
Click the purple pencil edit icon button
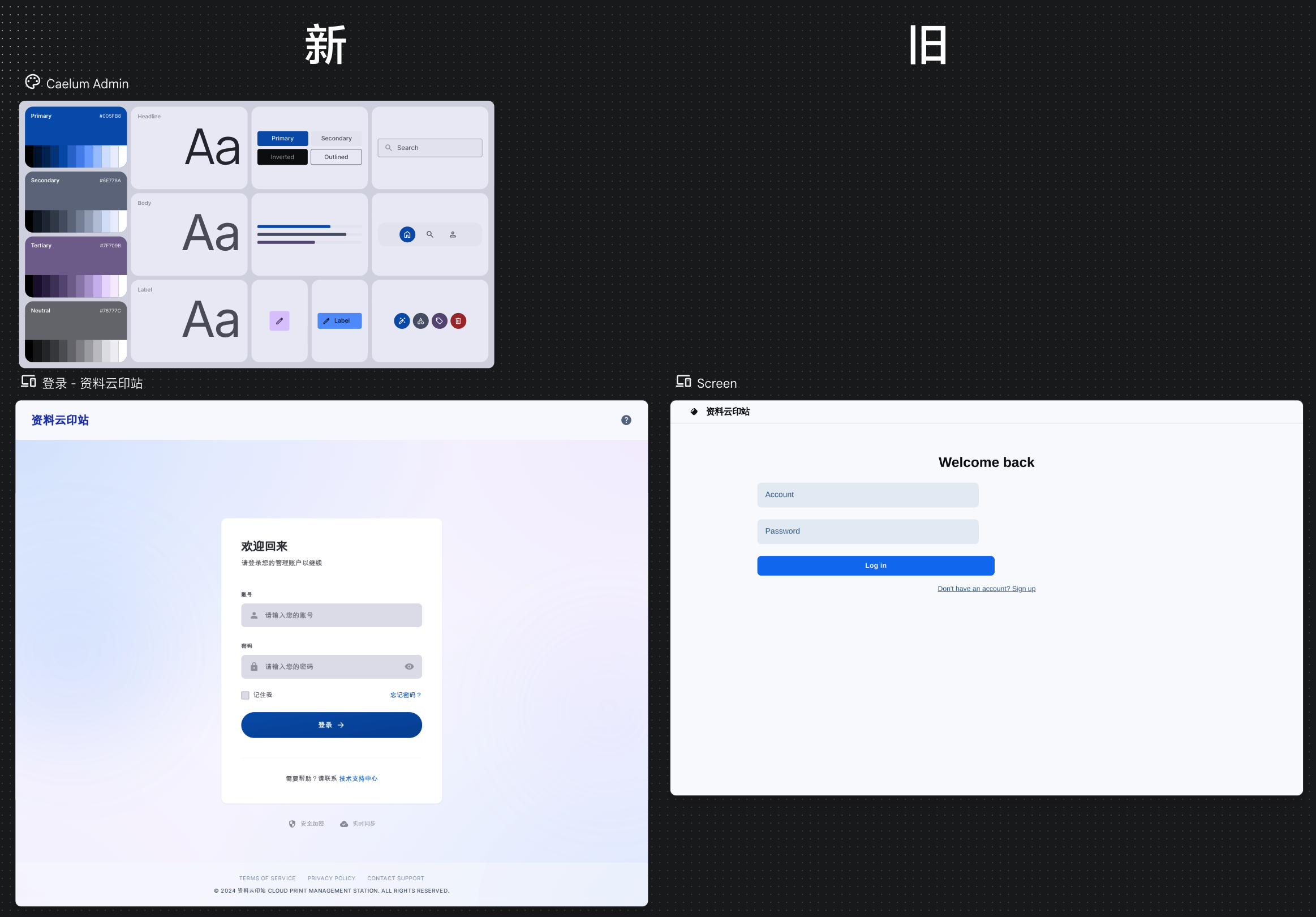pos(279,321)
